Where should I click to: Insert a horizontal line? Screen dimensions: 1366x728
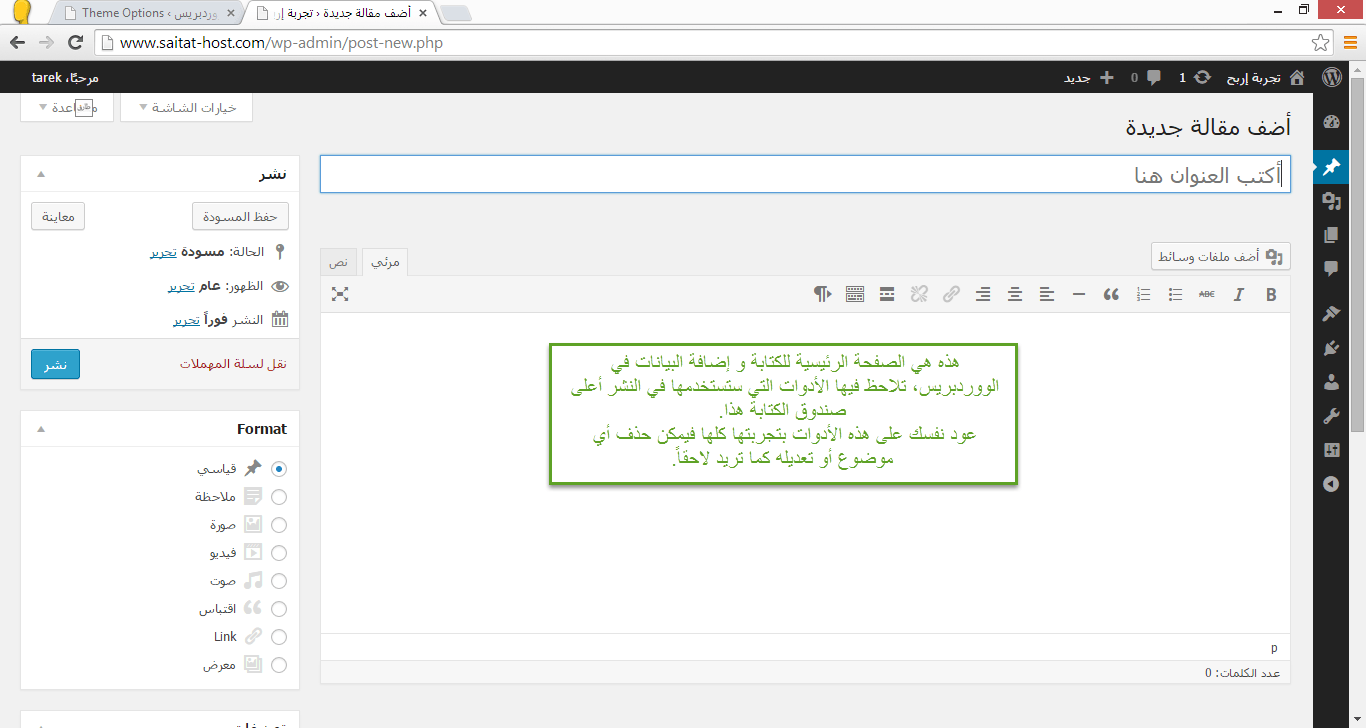coord(1079,294)
